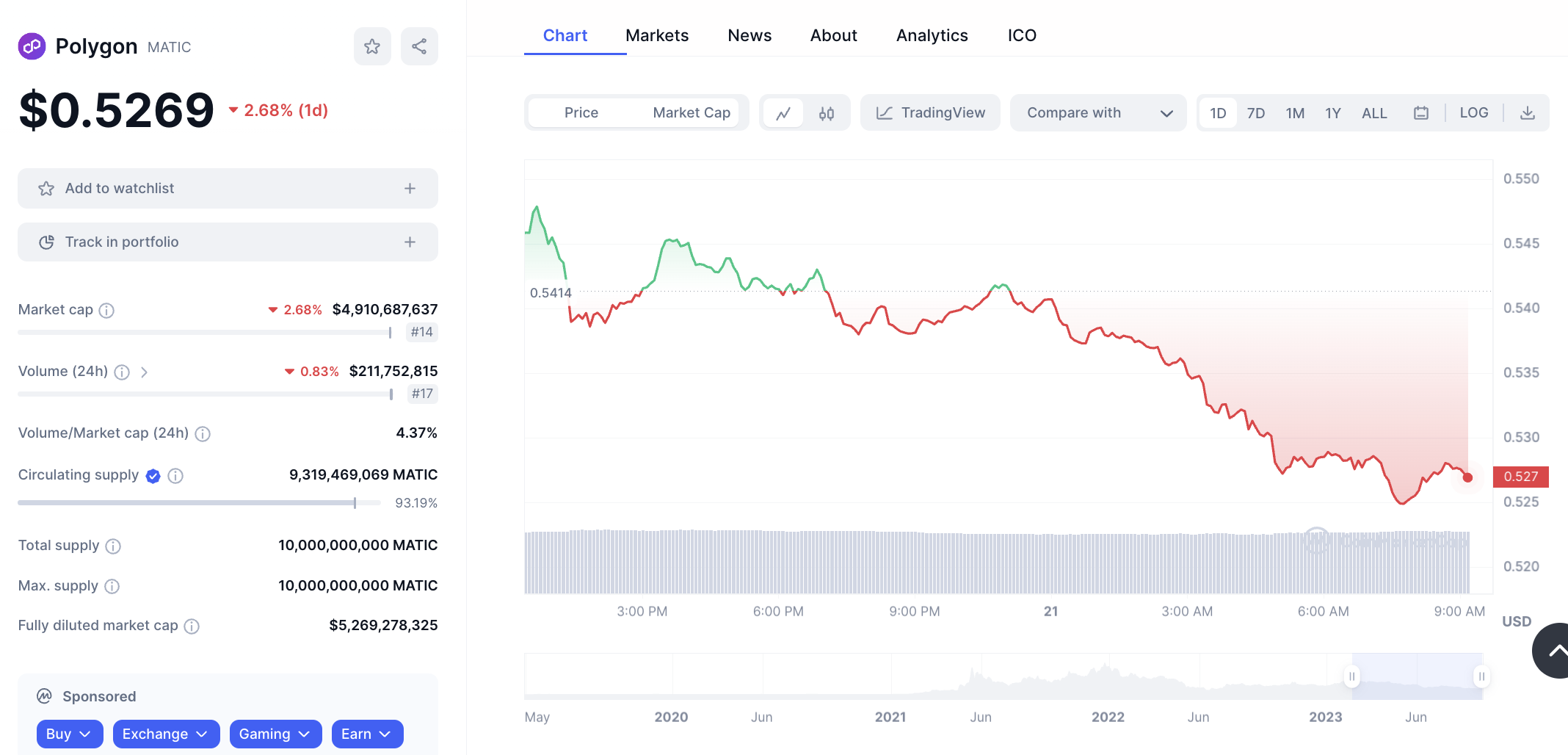This screenshot has height=755, width=1568.
Task: Open the Markets tab
Action: pyautogui.click(x=656, y=35)
